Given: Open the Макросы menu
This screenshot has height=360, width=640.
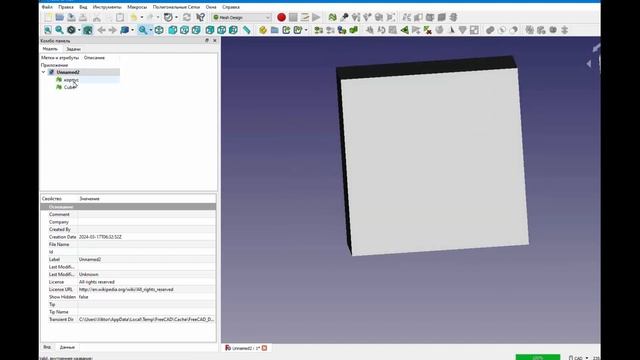Looking at the screenshot, I should pyautogui.click(x=137, y=7).
